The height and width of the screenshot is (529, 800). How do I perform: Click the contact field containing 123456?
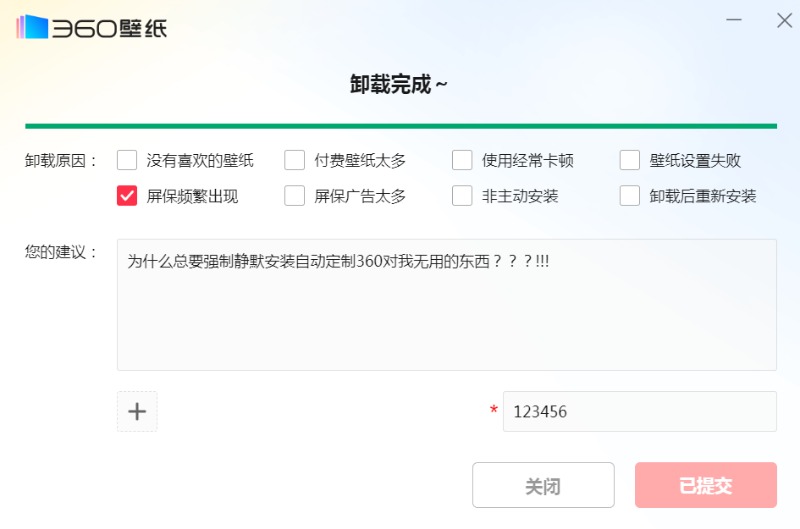[x=640, y=411]
